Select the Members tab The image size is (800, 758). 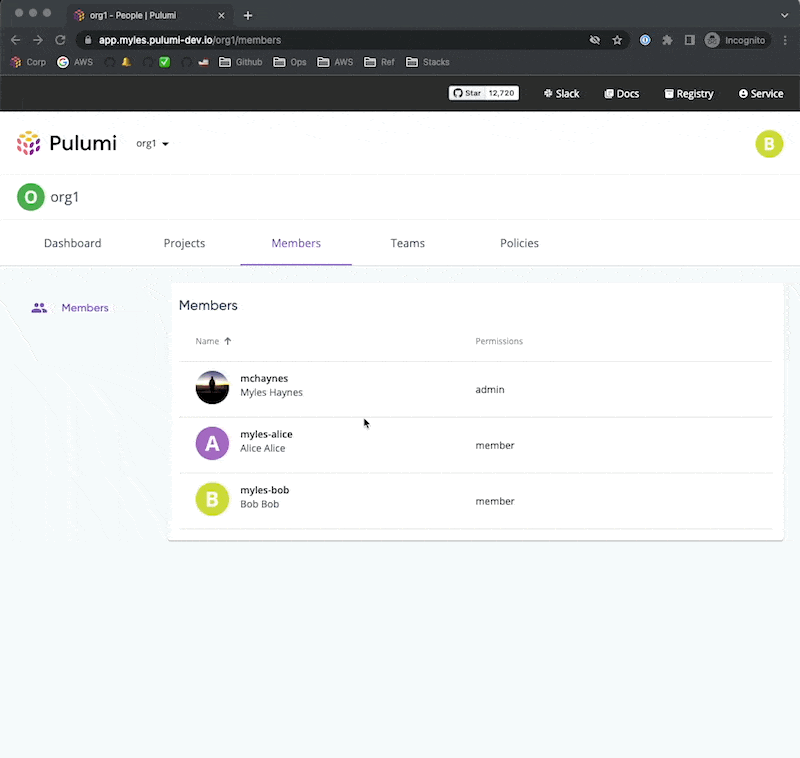coord(296,243)
